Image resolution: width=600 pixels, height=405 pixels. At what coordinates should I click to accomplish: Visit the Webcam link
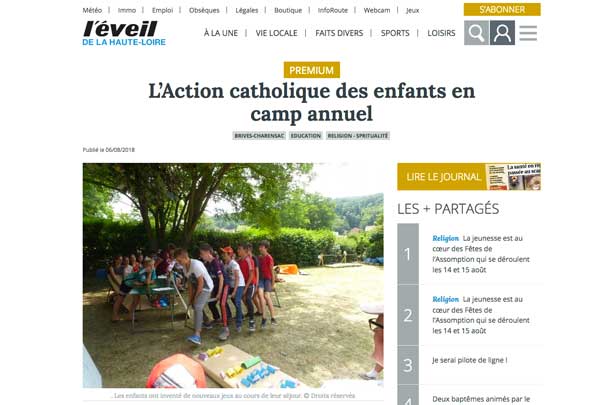pyautogui.click(x=377, y=10)
